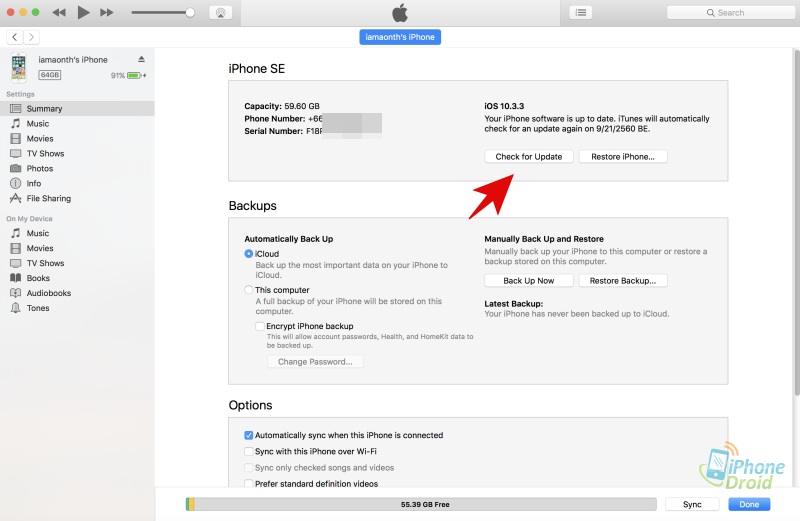This screenshot has width=800, height=521.
Task: Open Audiobooks under On My Device
Action: tap(48, 293)
